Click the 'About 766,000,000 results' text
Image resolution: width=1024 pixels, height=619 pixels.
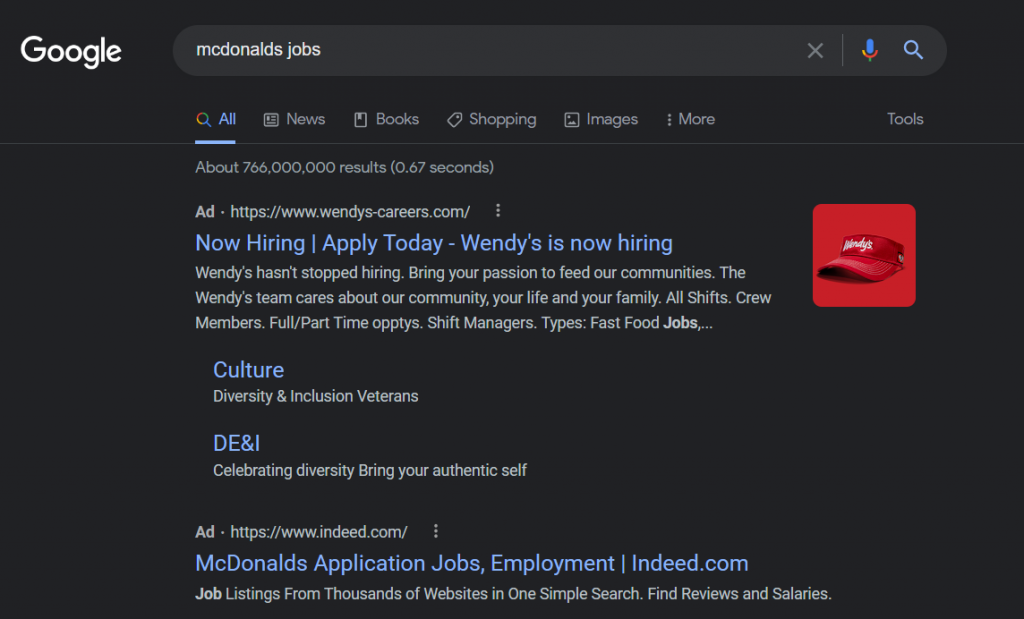click(x=344, y=167)
